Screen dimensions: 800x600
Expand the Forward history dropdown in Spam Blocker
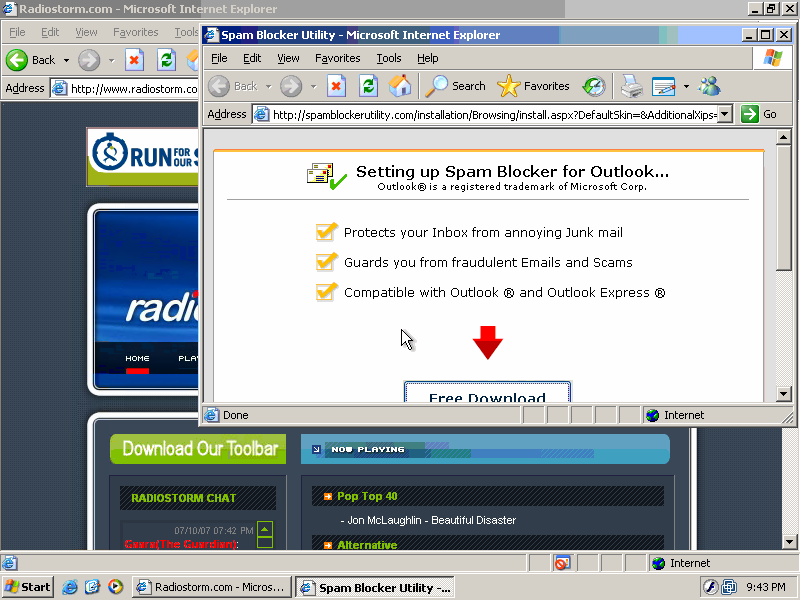pos(313,87)
